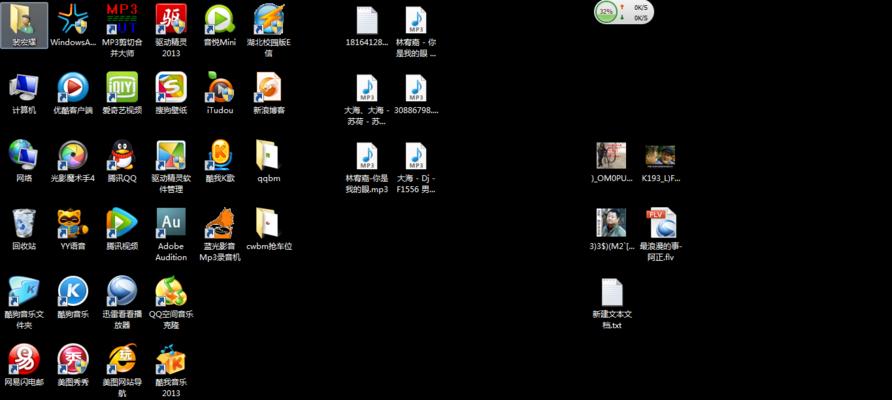Launch 驱动精灵2013

tap(171, 31)
